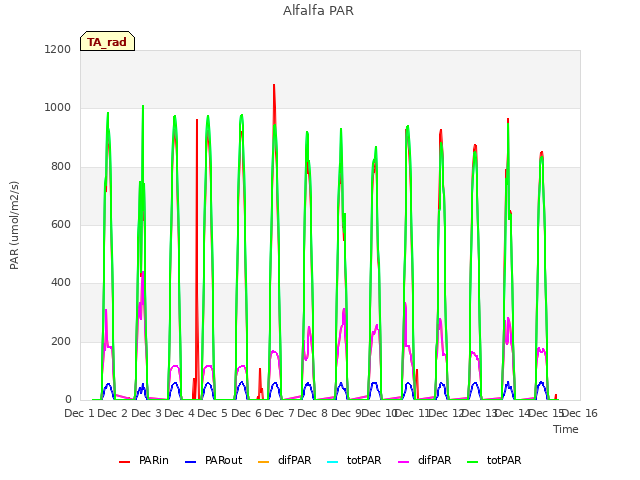
Task: Click the 1000 y-axis tick value
Action: point(58,108)
